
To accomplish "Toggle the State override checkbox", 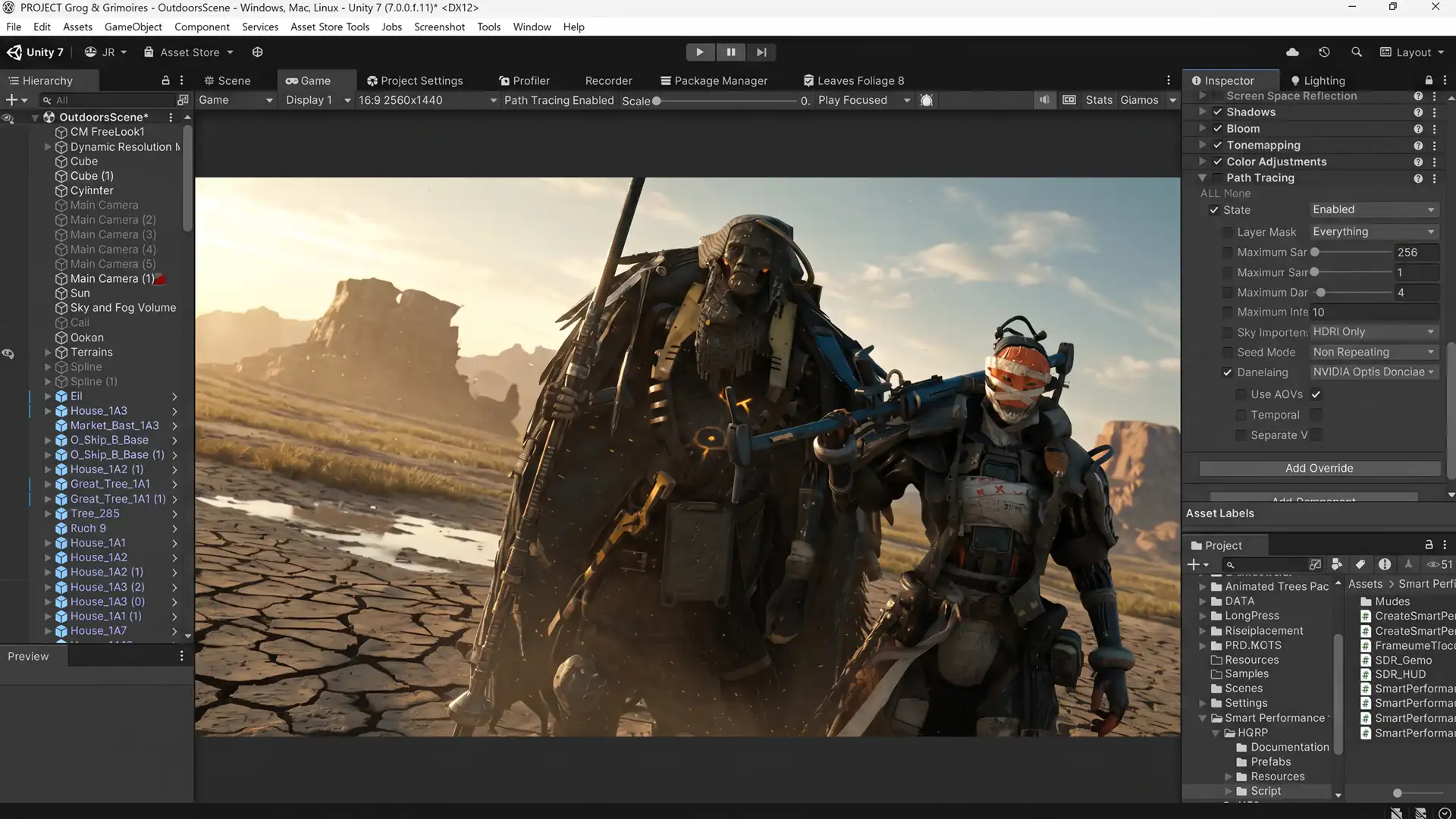I will 1214,210.
